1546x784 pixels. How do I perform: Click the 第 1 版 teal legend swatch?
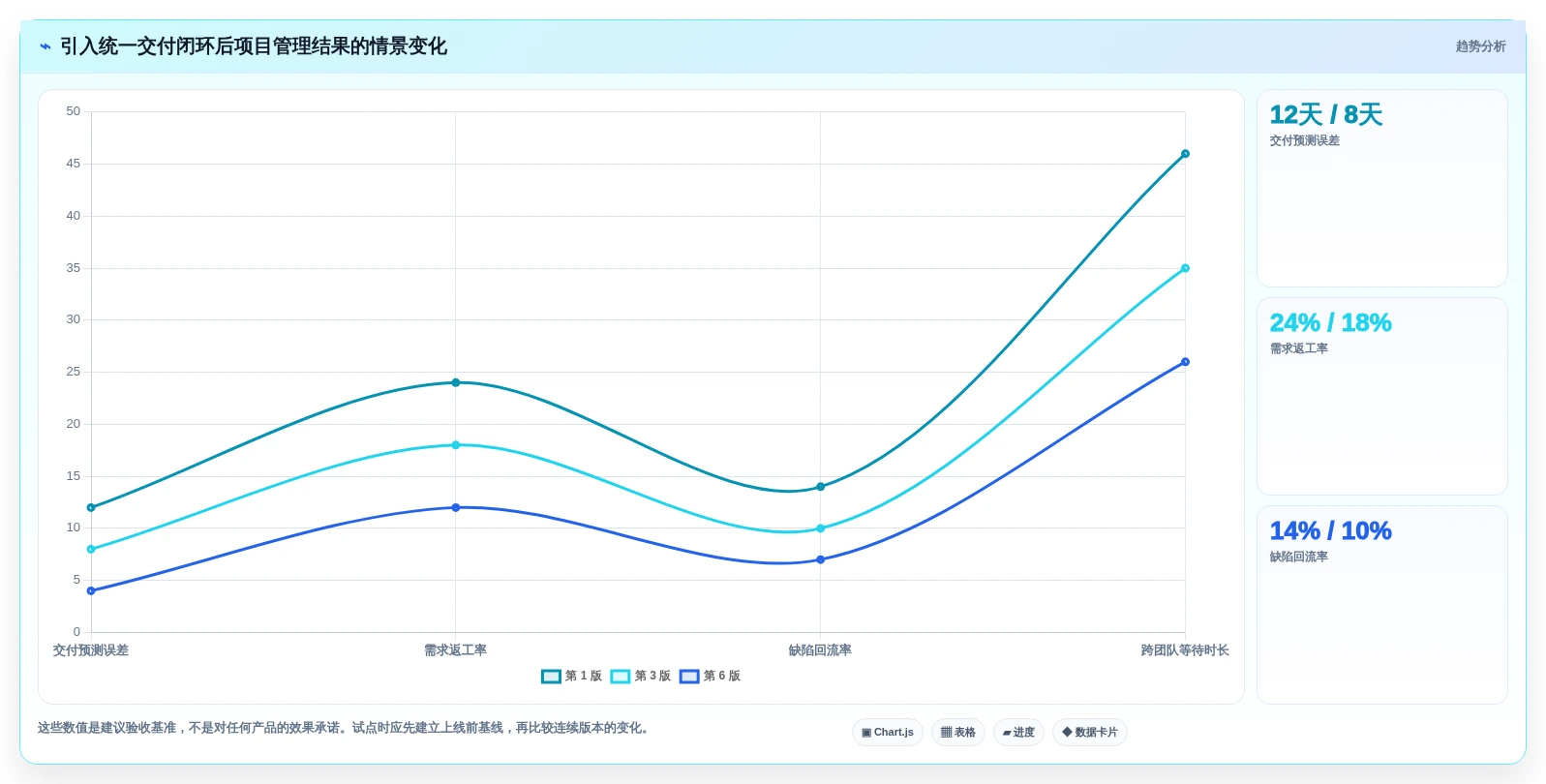(551, 677)
